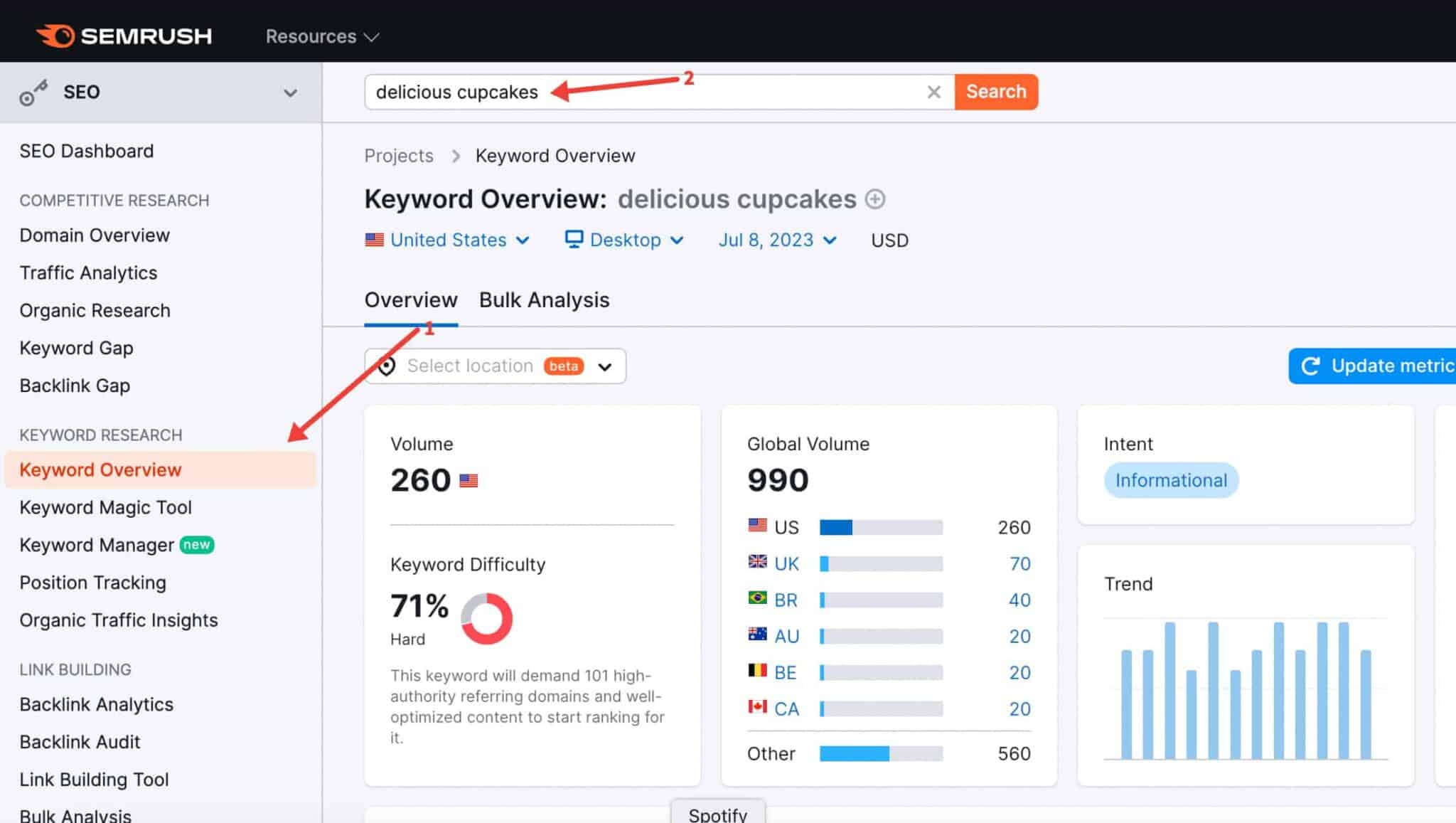1456x823 pixels.
Task: Open the United States country dropdown
Action: [448, 240]
